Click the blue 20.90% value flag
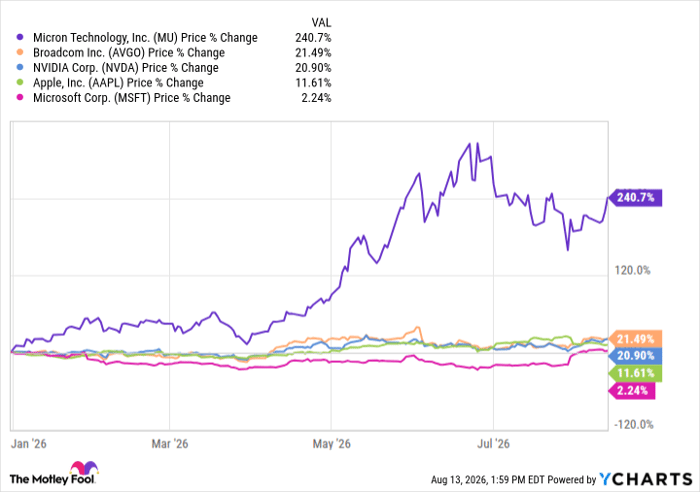 coord(635,356)
